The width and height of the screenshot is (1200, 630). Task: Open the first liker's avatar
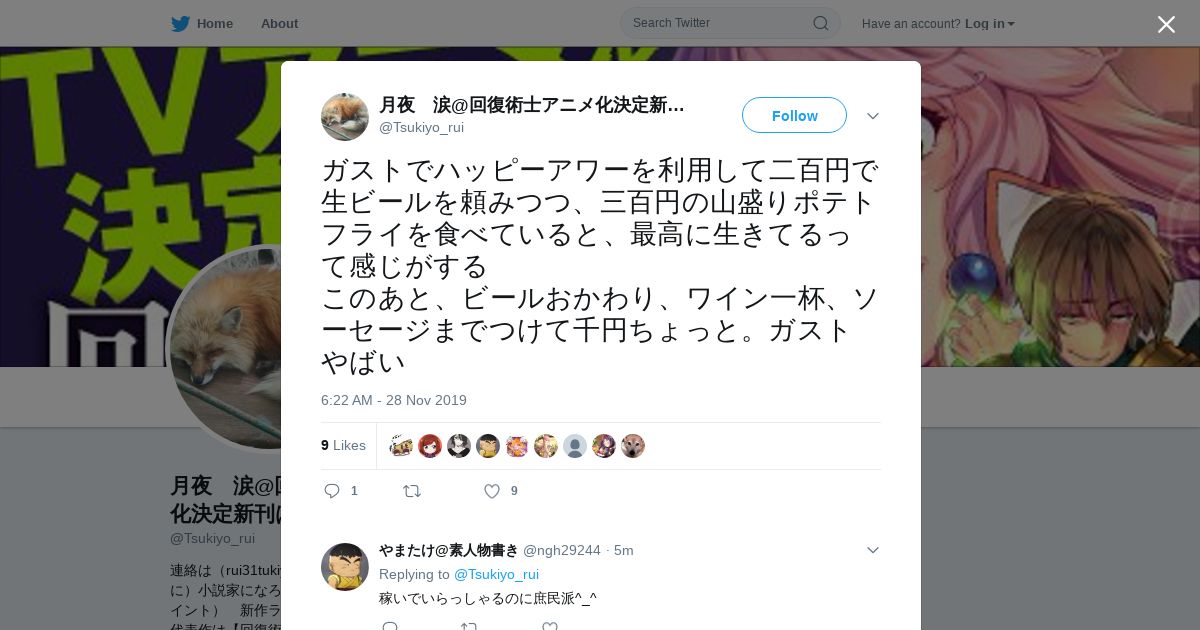coord(401,446)
